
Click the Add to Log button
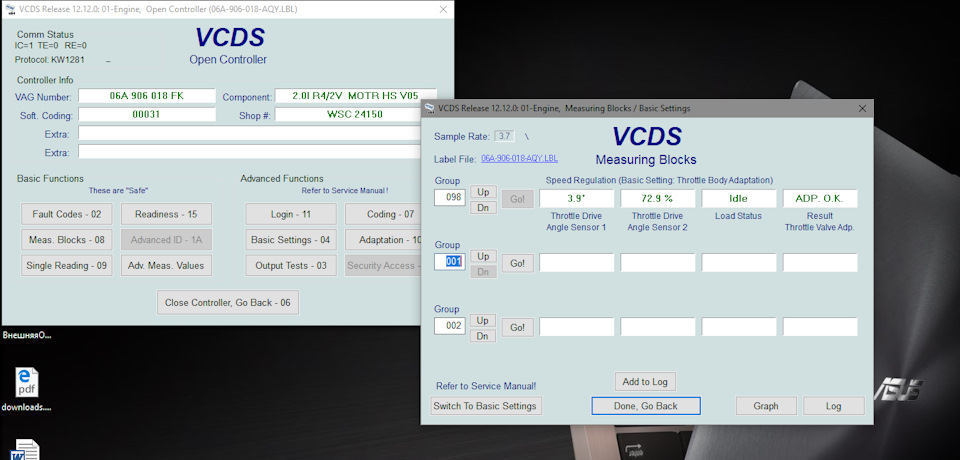coord(645,382)
